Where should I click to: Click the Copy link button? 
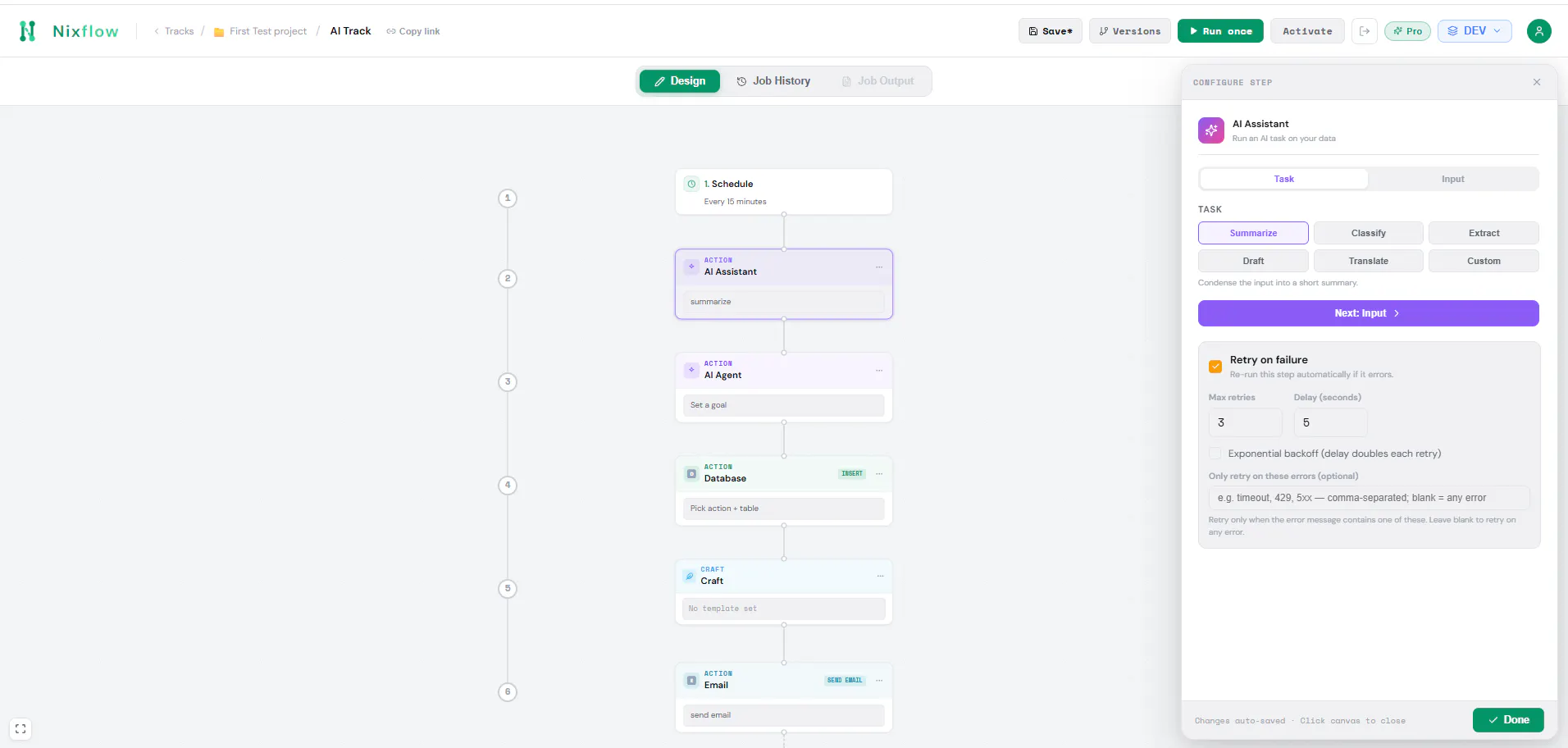(413, 31)
